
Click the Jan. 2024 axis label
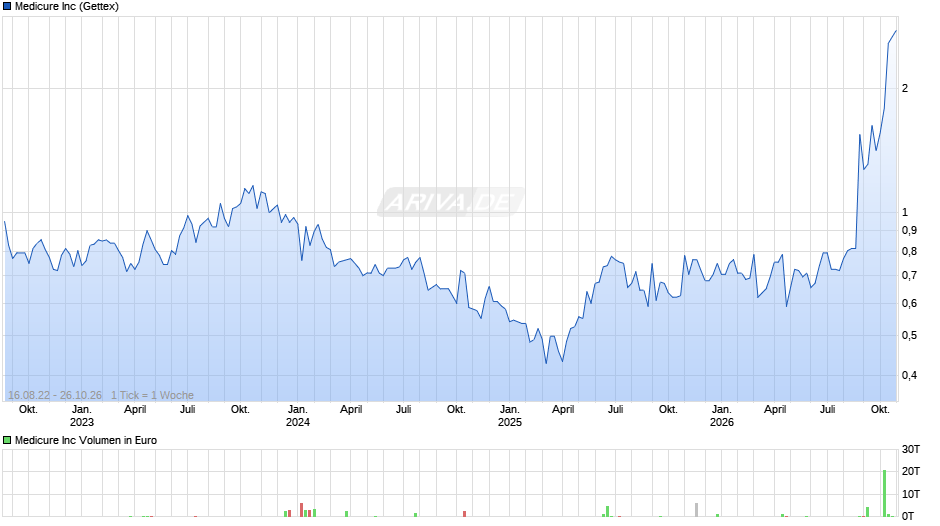pos(297,416)
